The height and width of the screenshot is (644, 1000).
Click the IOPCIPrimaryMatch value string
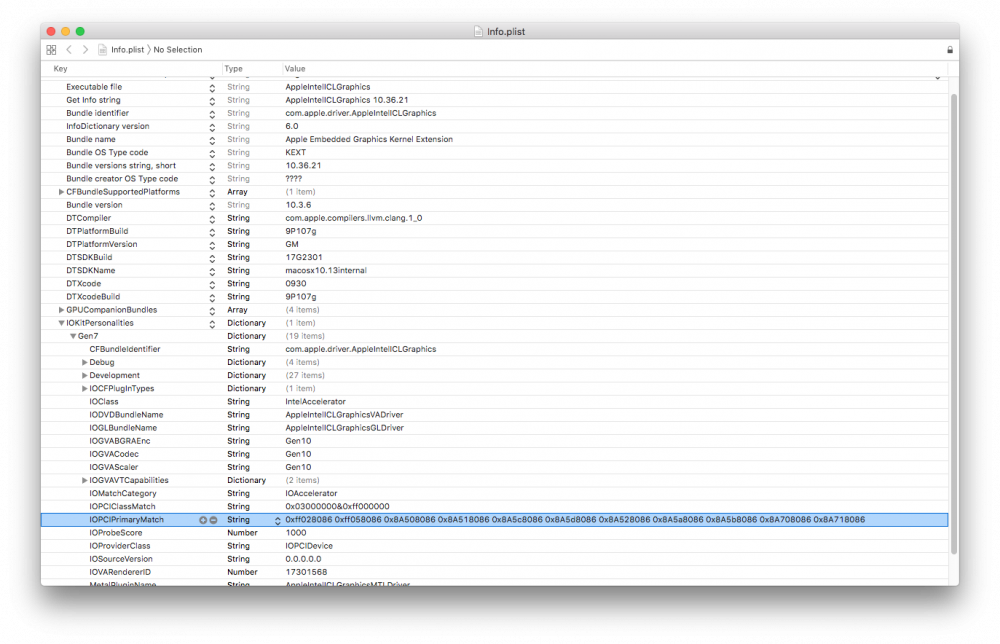pos(575,520)
